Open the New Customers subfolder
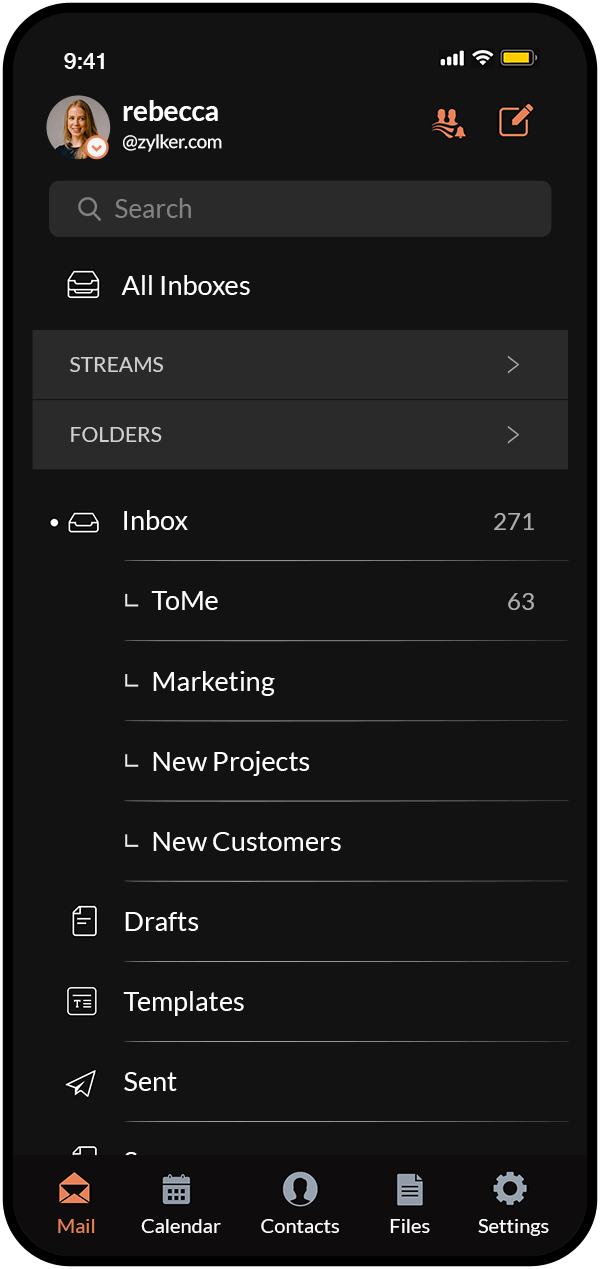 (x=246, y=842)
